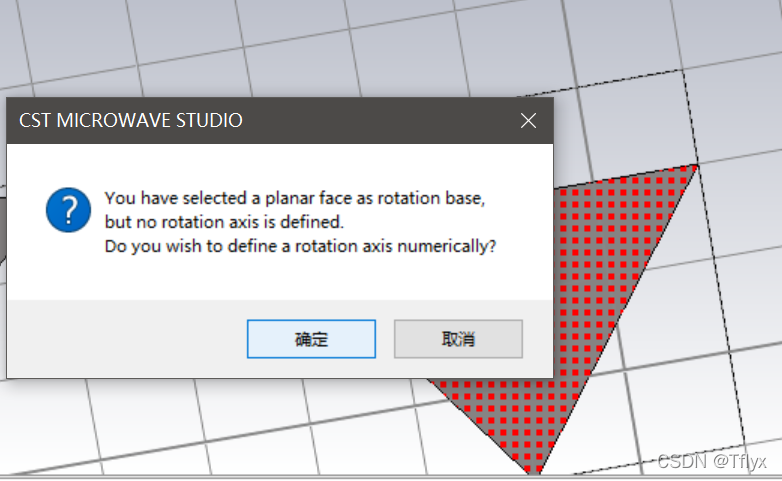Click the text 'You have selected a planar face as rotation base,'

[295, 198]
